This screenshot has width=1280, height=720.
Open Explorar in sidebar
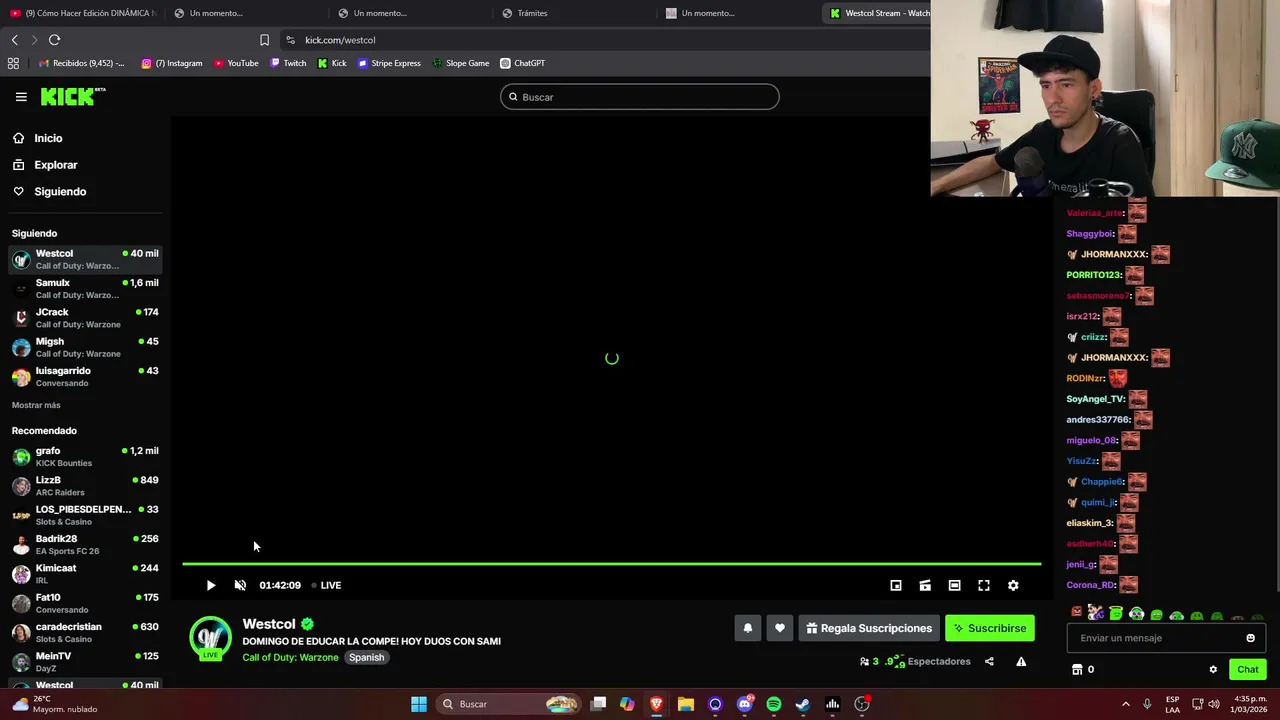tap(55, 165)
